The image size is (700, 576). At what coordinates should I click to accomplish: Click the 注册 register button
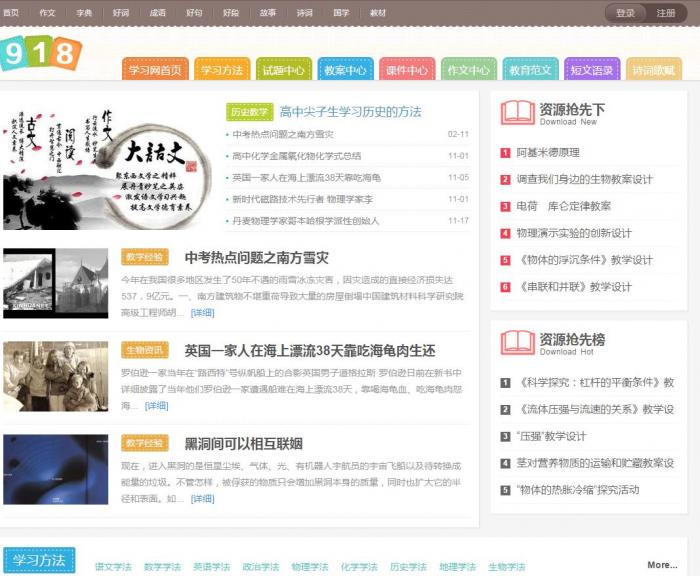[x=666, y=13]
